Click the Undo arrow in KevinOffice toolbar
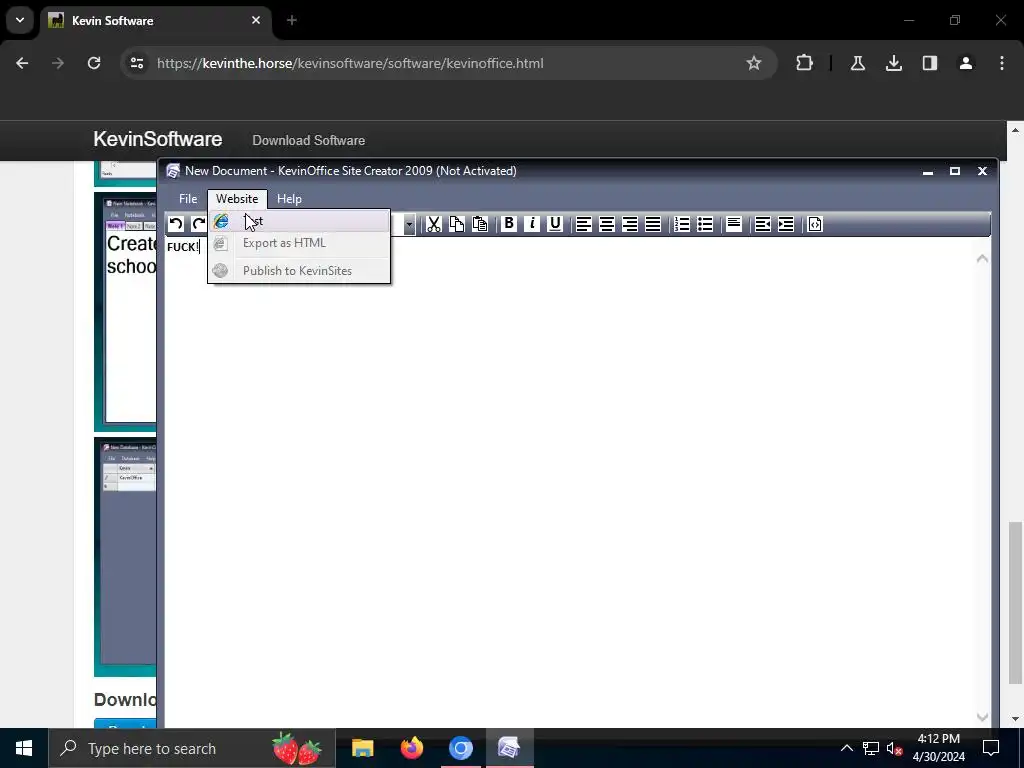 tap(176, 224)
